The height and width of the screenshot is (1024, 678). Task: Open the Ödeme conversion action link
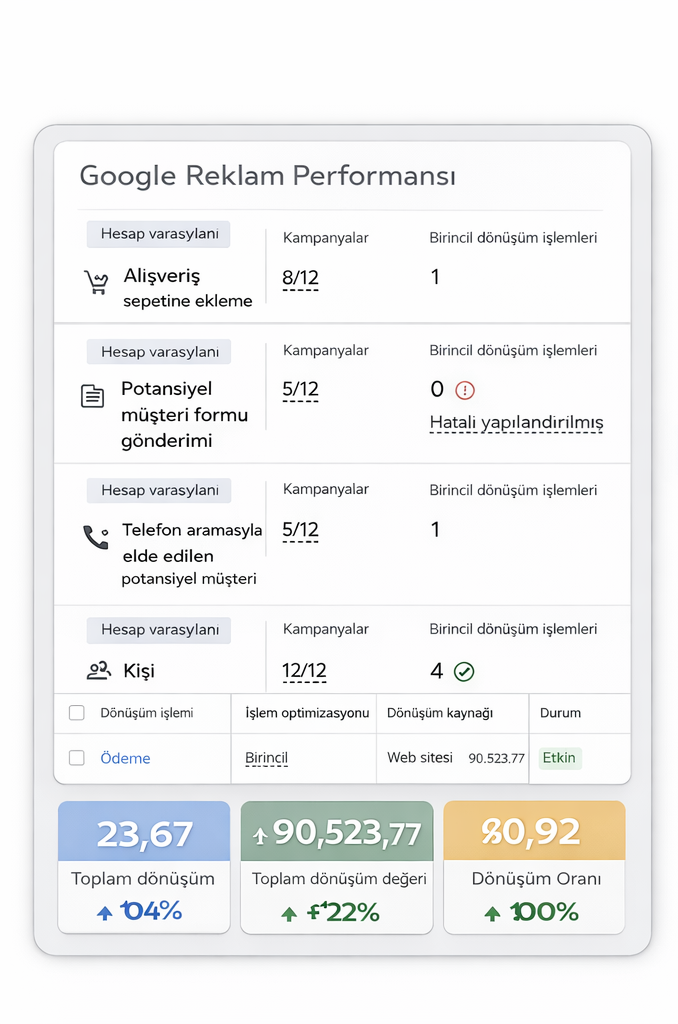tap(125, 758)
